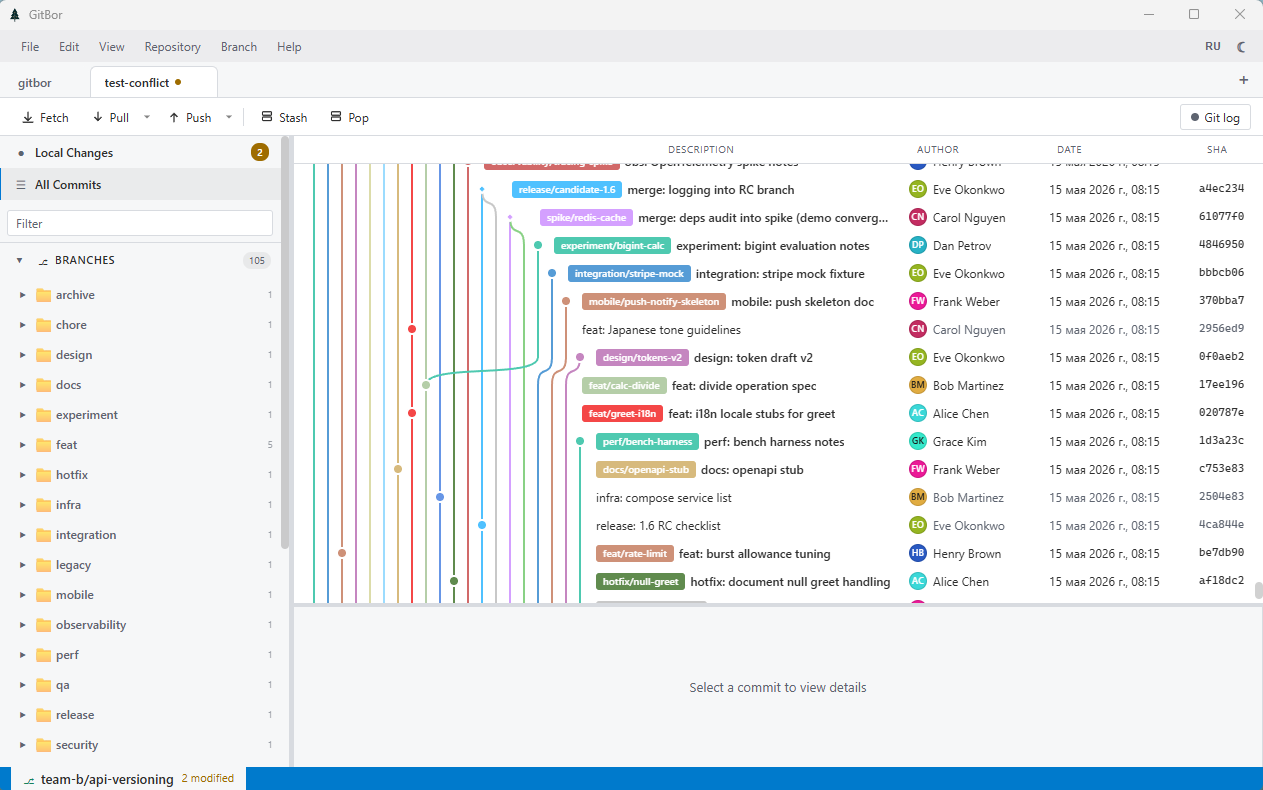The height and width of the screenshot is (790, 1263).
Task: Click the Pull arrow icon
Action: coord(98,118)
